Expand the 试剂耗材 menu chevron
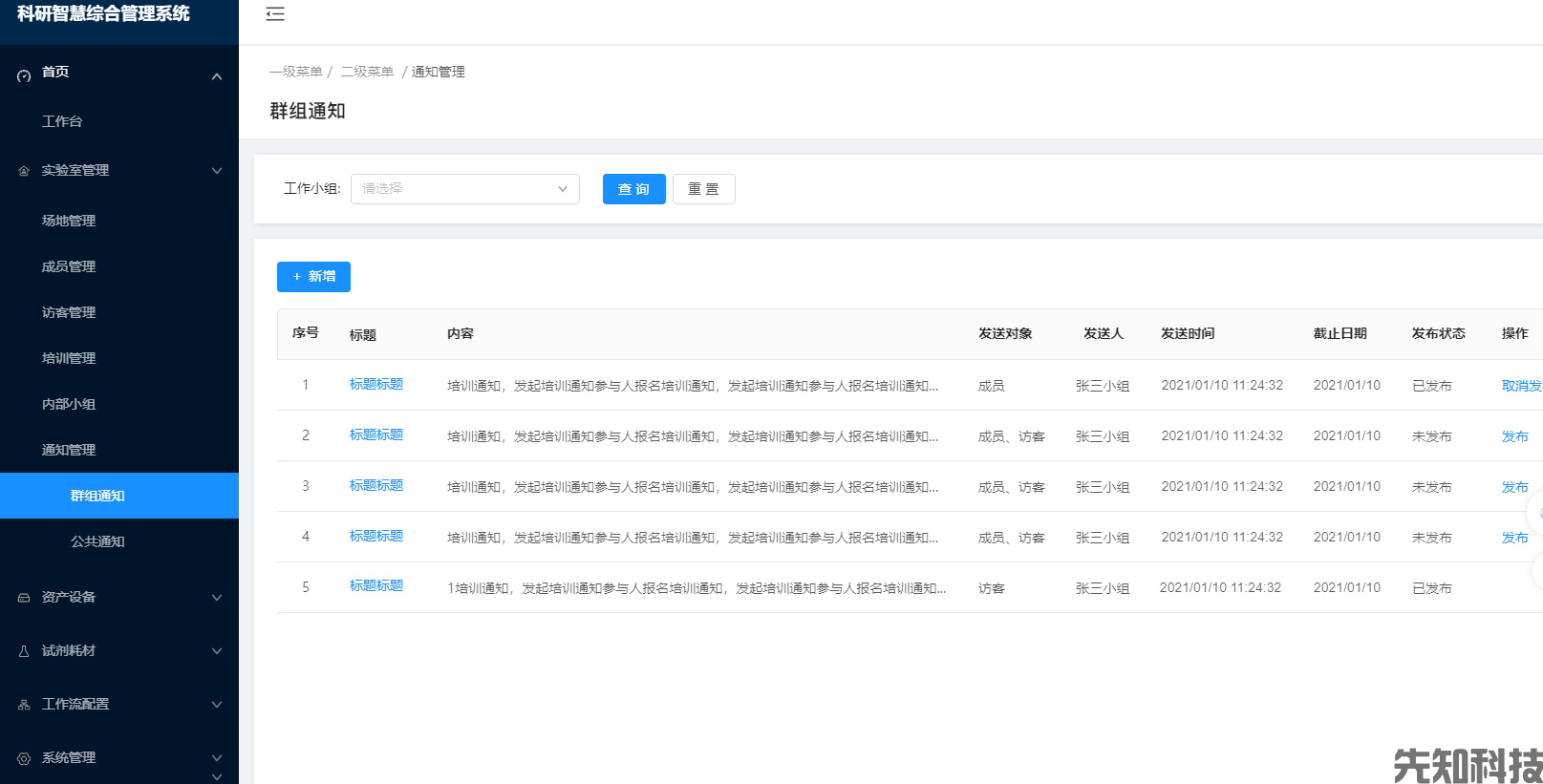 [217, 651]
